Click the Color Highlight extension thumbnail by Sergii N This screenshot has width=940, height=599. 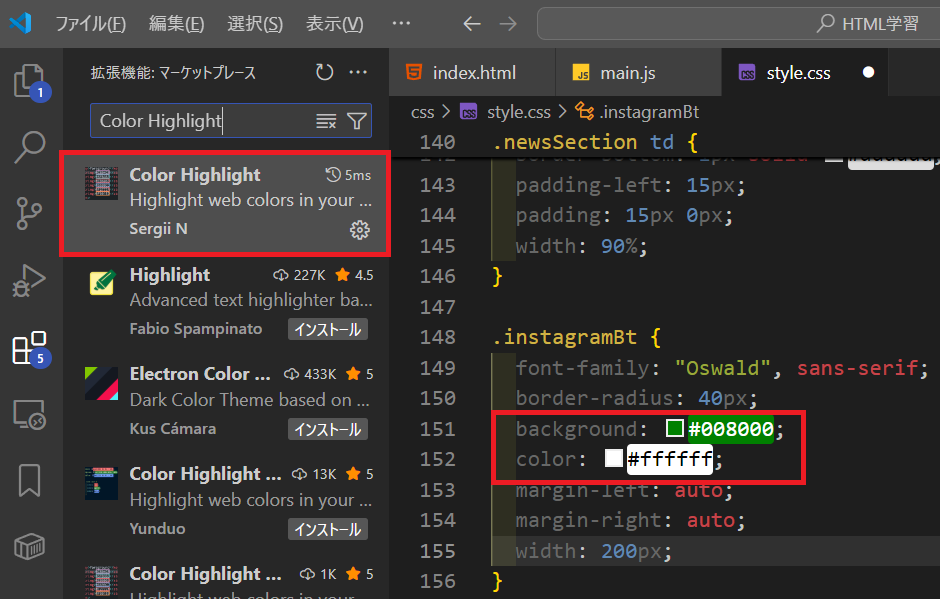pyautogui.click(x=101, y=183)
